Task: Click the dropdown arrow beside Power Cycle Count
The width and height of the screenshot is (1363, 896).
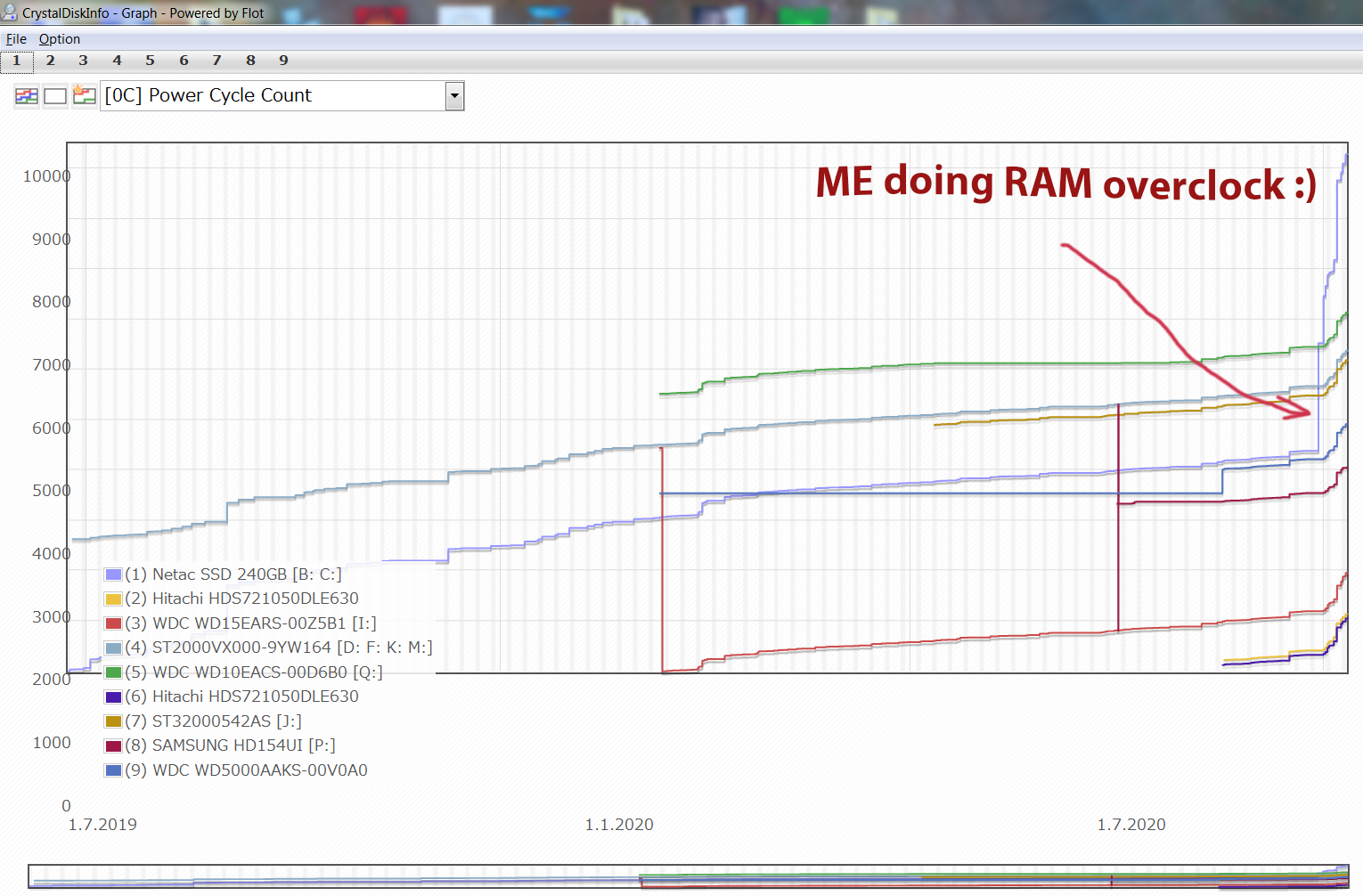Action: click(x=454, y=95)
